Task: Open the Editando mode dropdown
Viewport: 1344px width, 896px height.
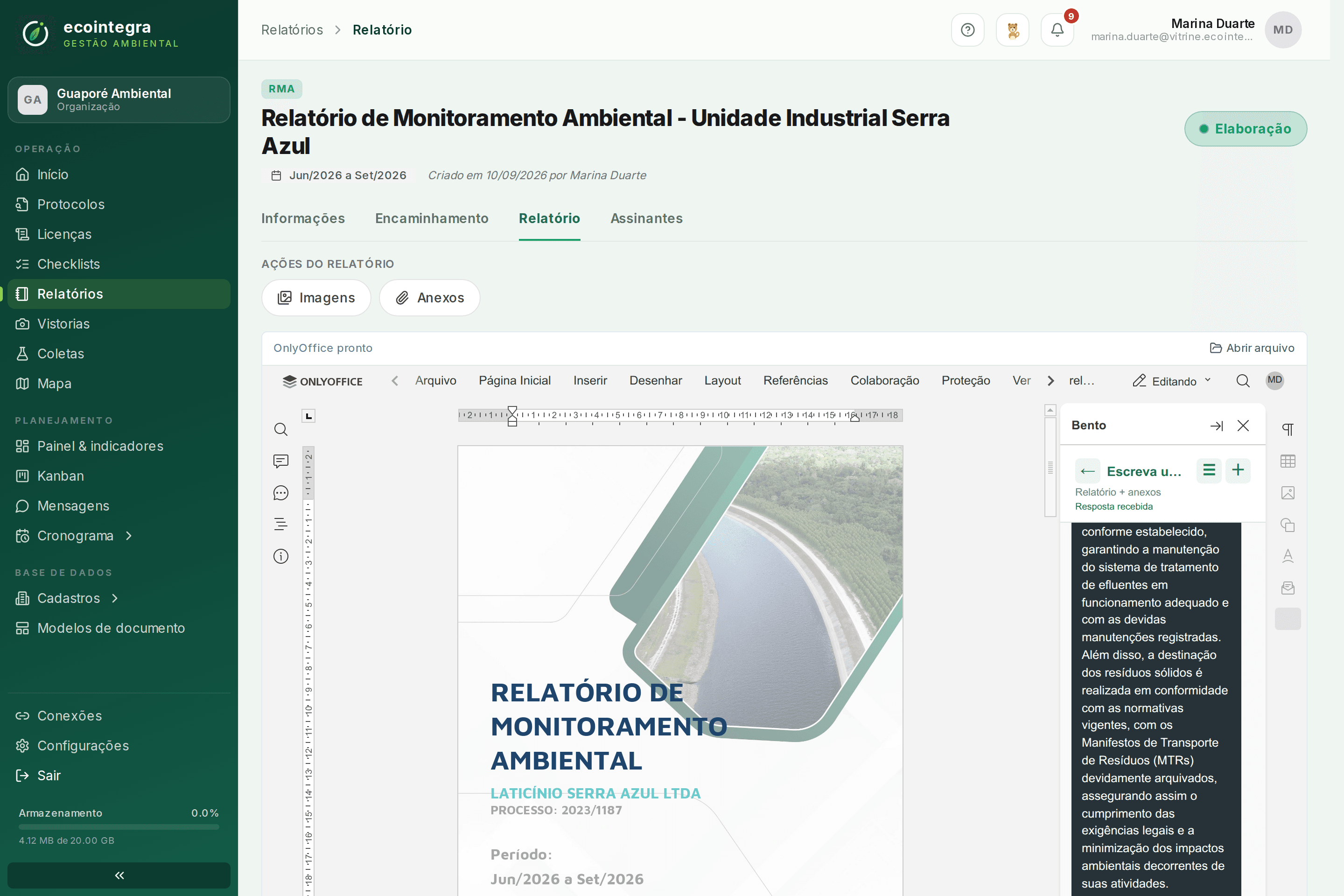Action: click(1171, 381)
